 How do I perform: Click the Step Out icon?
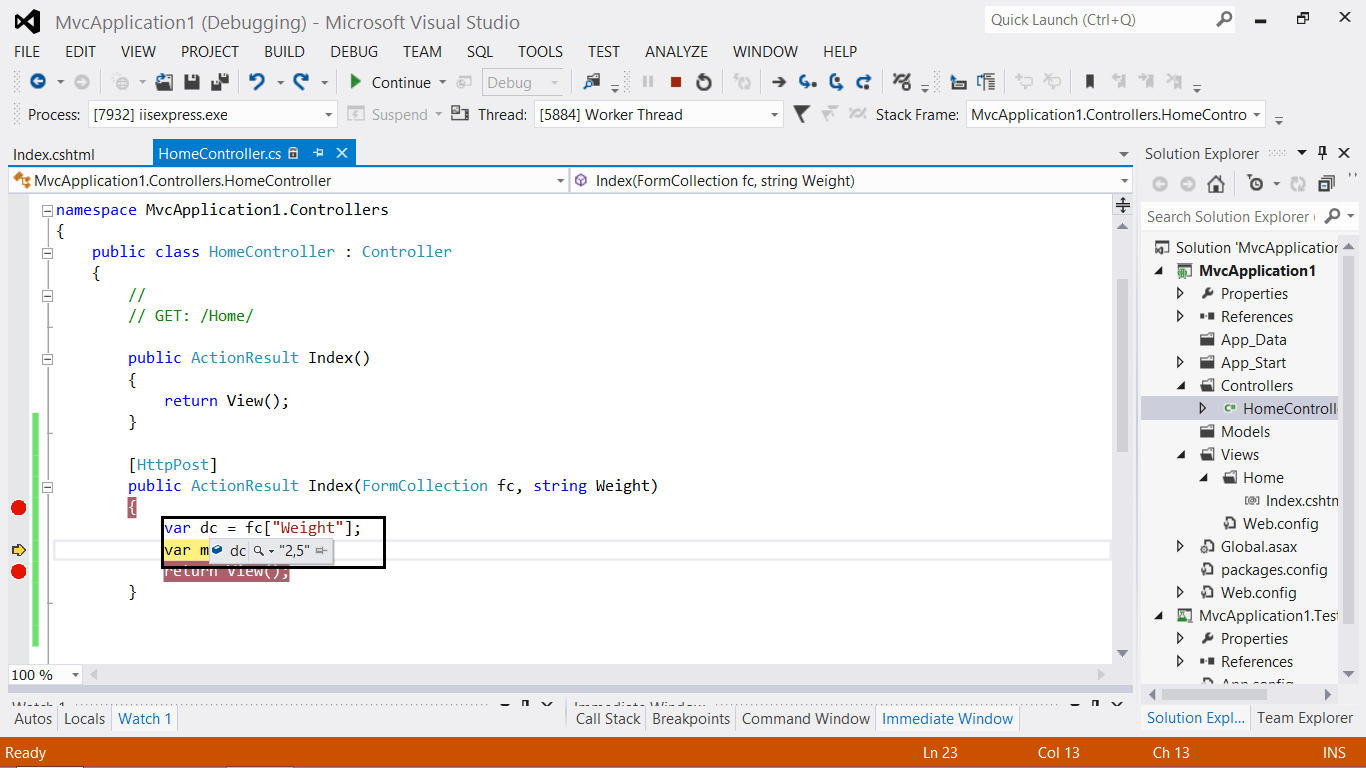pos(863,82)
